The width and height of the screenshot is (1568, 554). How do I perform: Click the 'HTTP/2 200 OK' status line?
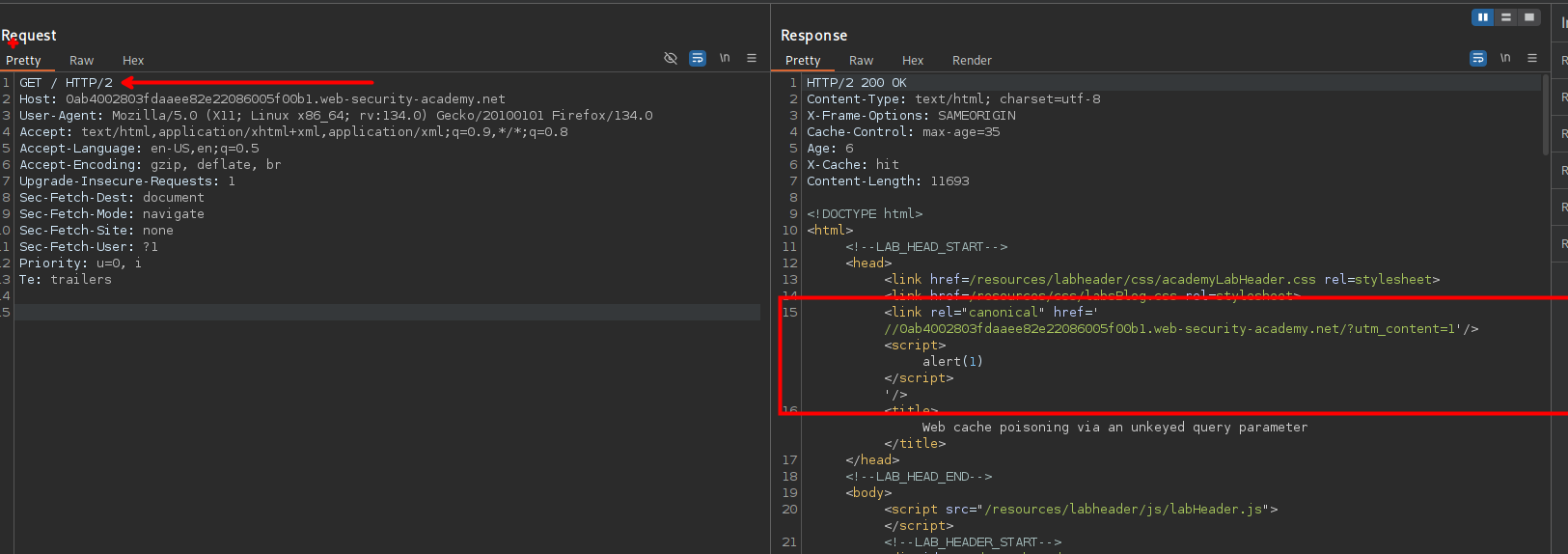[857, 83]
